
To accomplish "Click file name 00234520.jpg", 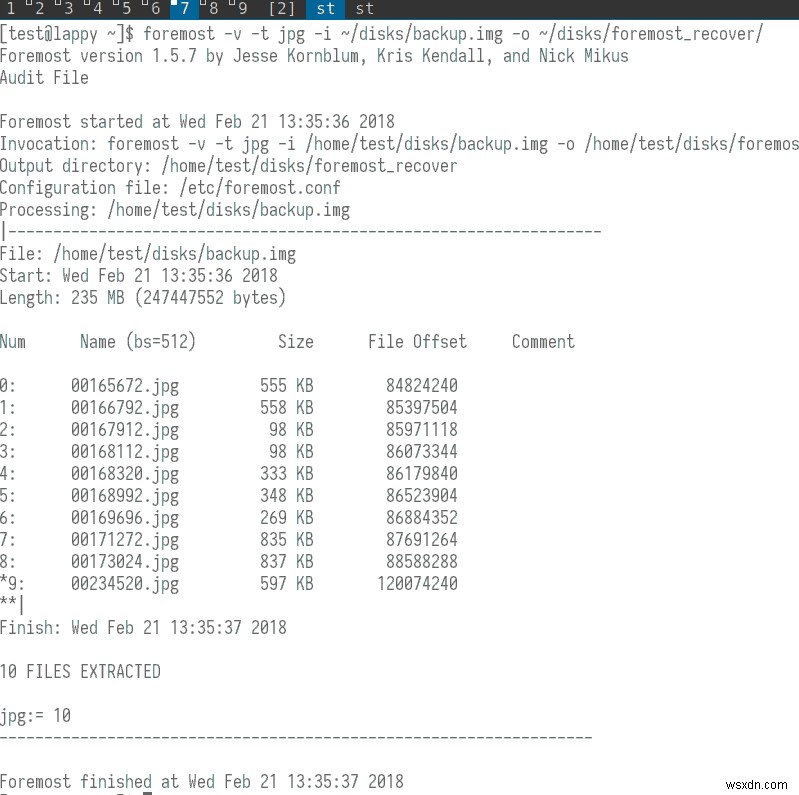I will (125, 584).
